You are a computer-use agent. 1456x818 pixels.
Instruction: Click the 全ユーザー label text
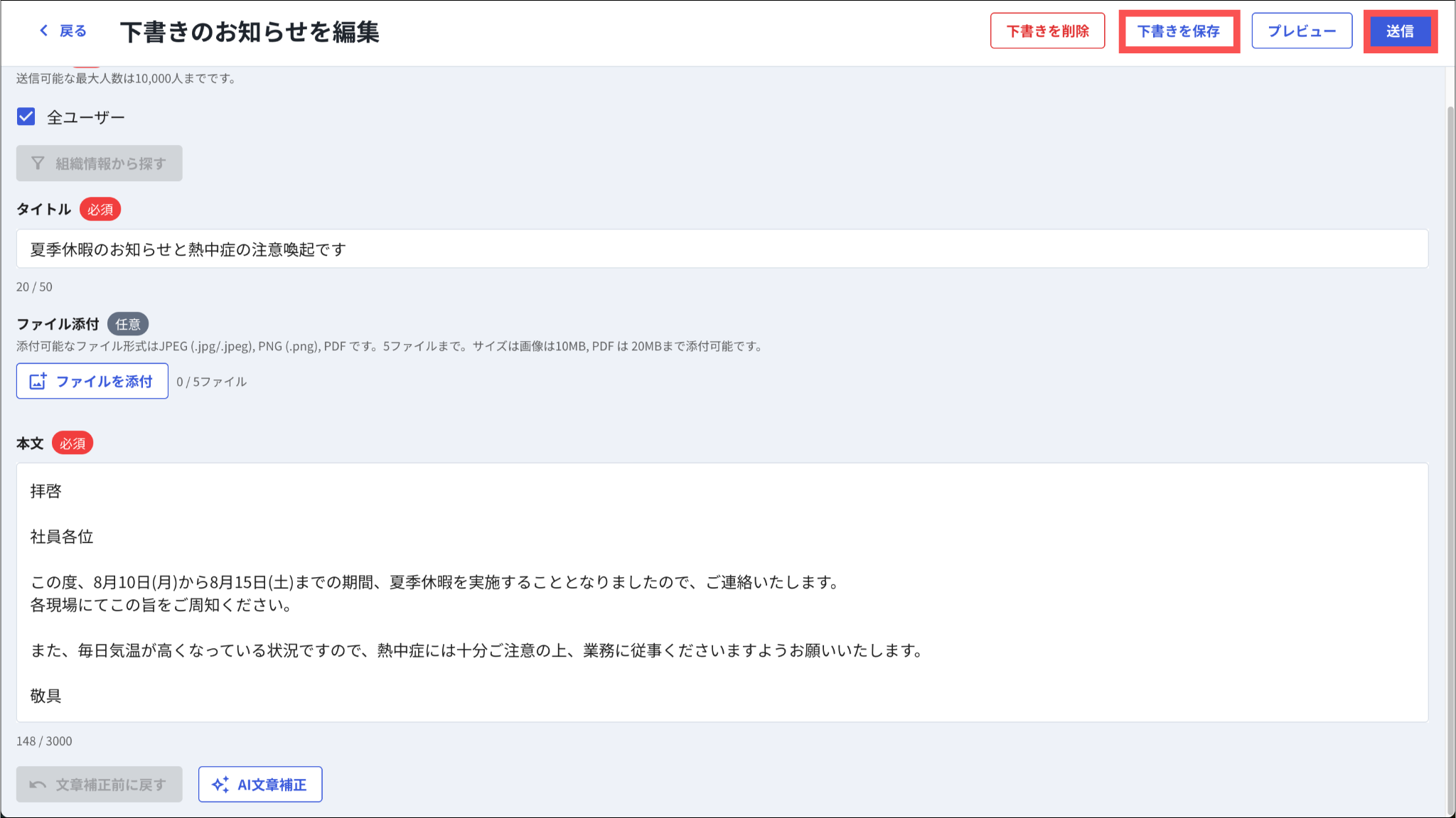pyautogui.click(x=86, y=117)
